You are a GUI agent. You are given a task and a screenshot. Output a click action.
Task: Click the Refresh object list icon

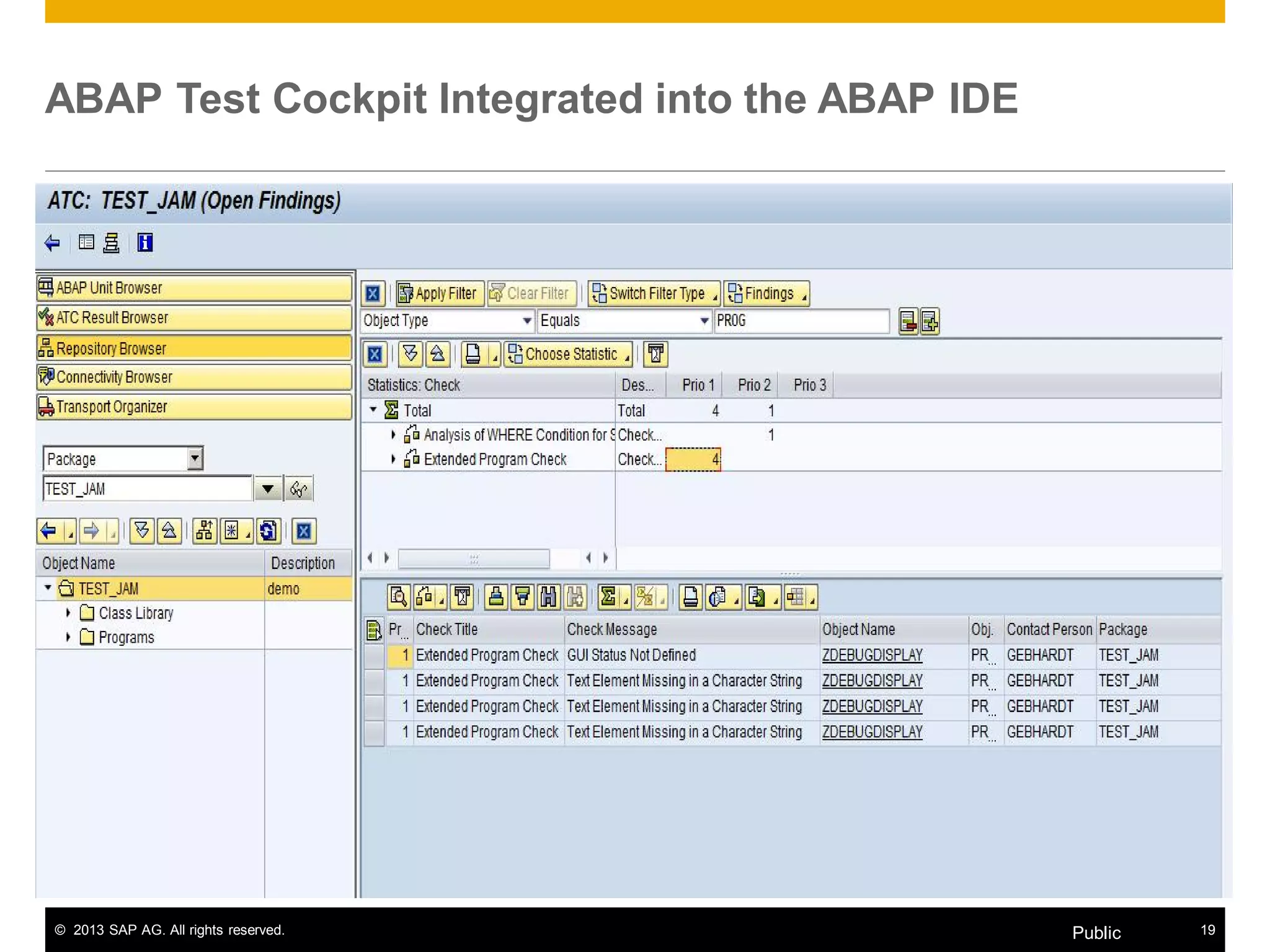tap(268, 531)
